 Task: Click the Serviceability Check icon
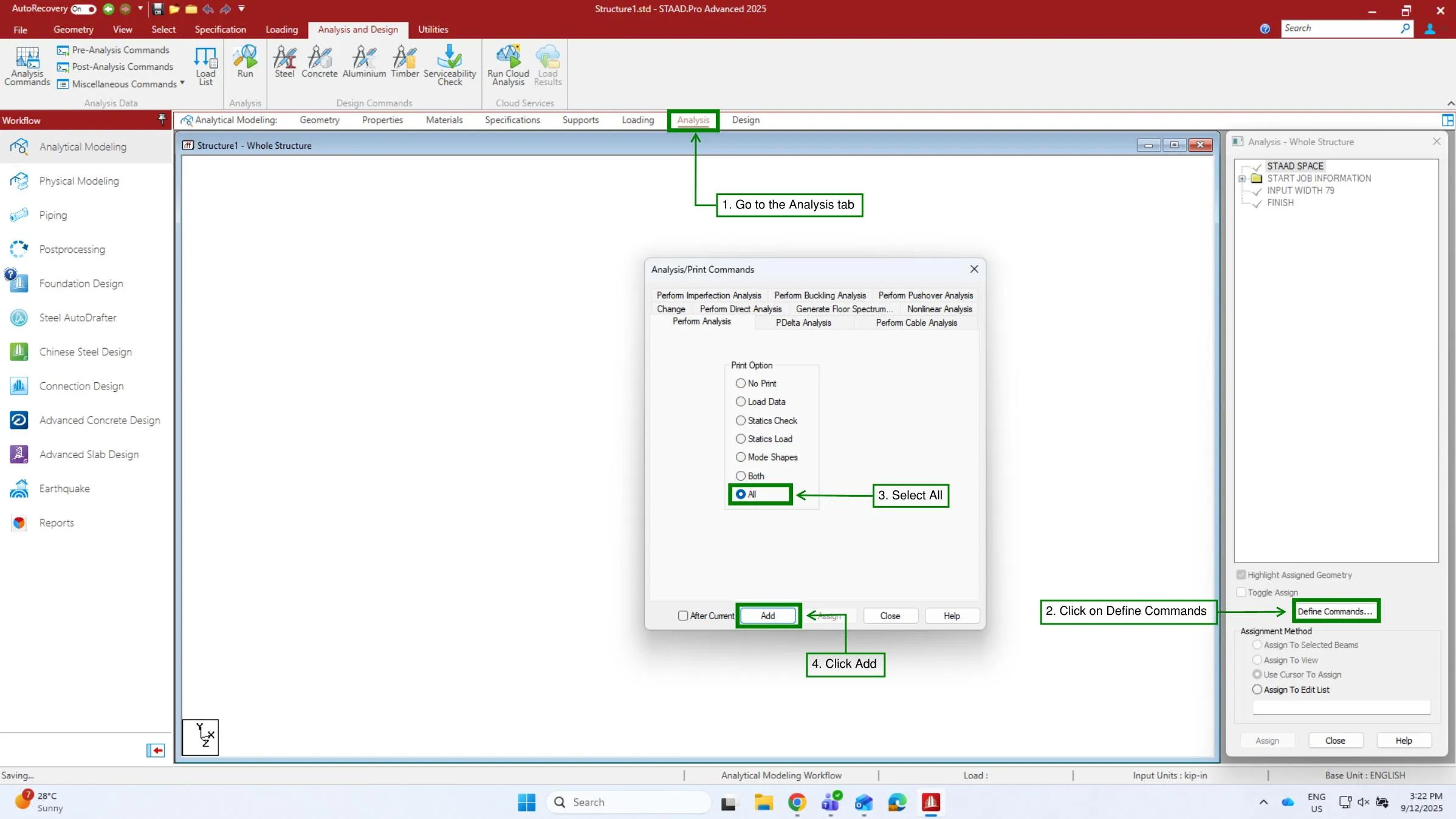pyautogui.click(x=450, y=64)
